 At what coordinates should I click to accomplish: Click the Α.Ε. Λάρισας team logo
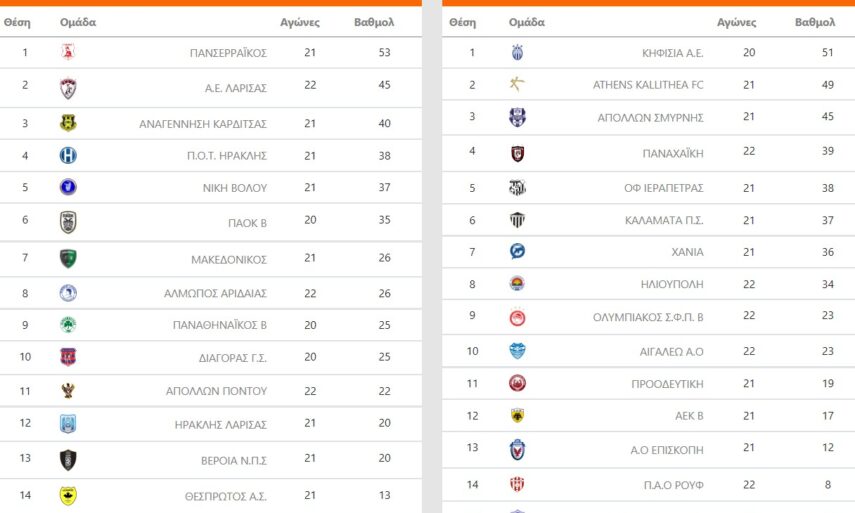tap(68, 88)
